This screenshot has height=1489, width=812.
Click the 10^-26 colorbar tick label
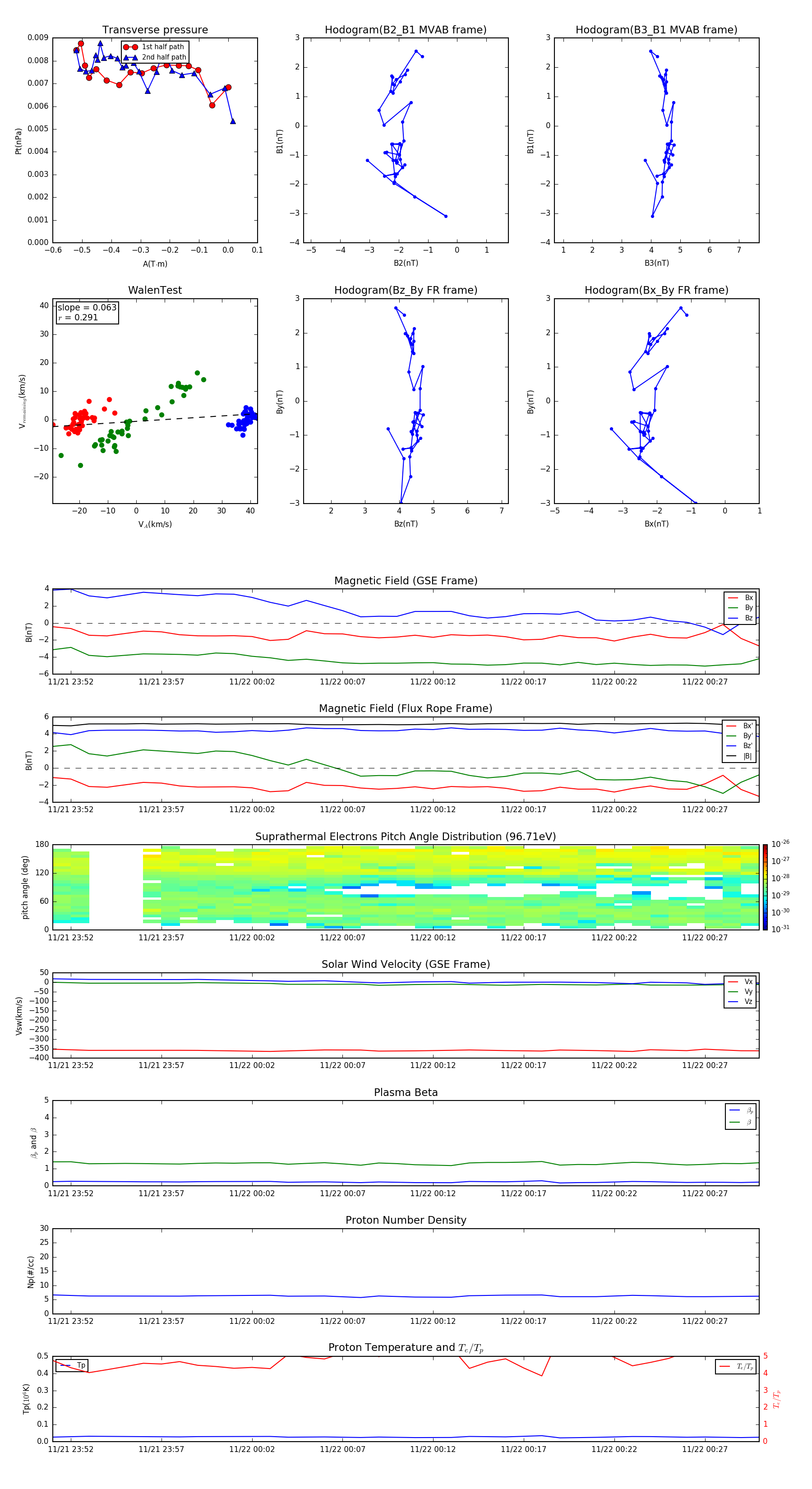(780, 844)
